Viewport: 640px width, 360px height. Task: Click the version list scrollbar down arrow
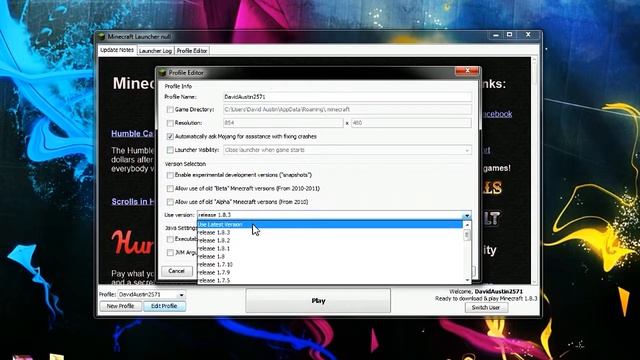click(x=467, y=280)
